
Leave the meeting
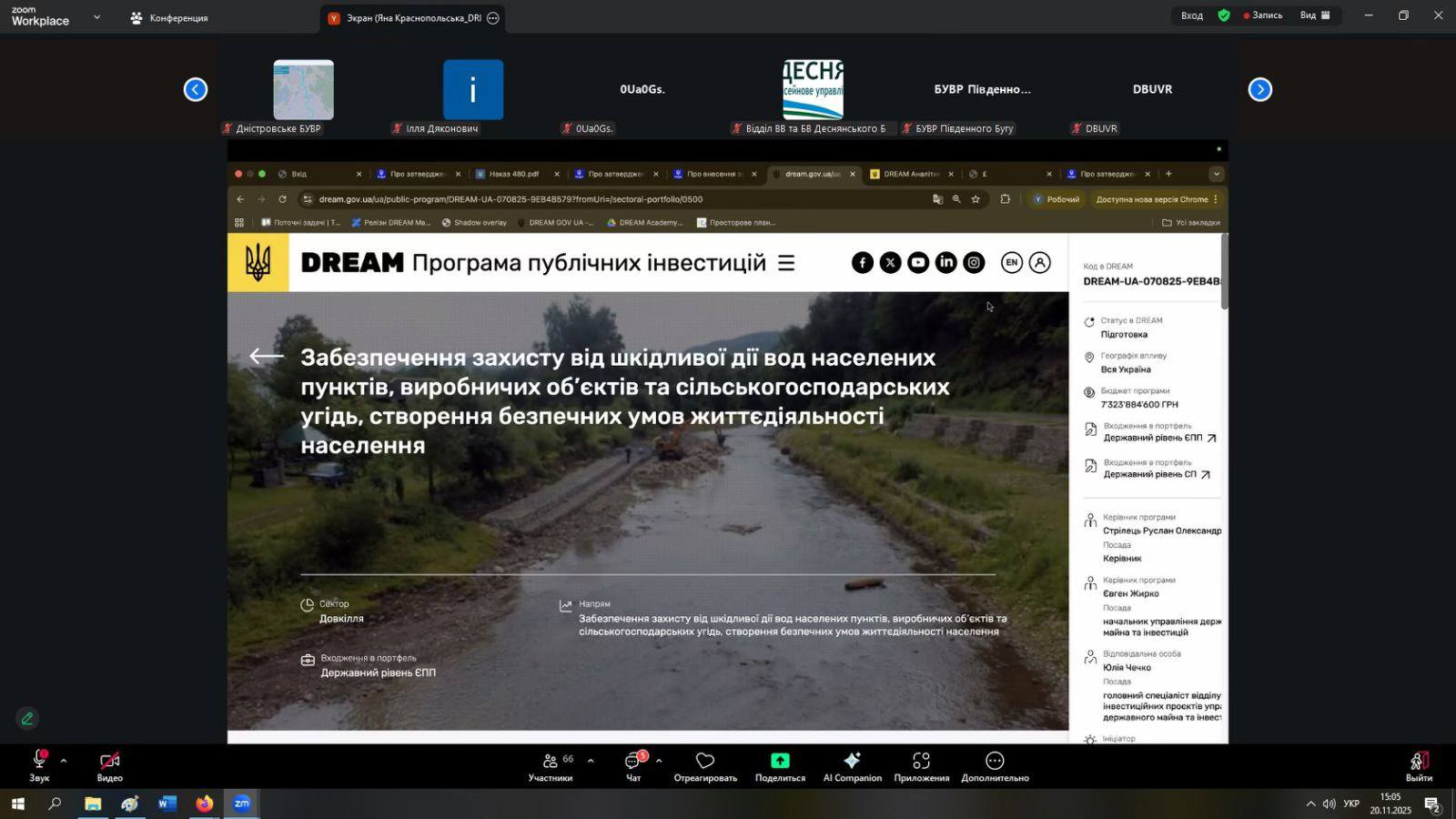(x=1419, y=765)
